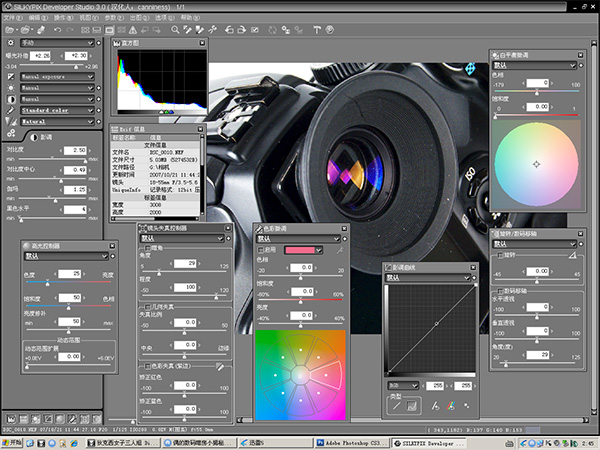Toggle the warning triangle highlight icon

pos(133,29)
